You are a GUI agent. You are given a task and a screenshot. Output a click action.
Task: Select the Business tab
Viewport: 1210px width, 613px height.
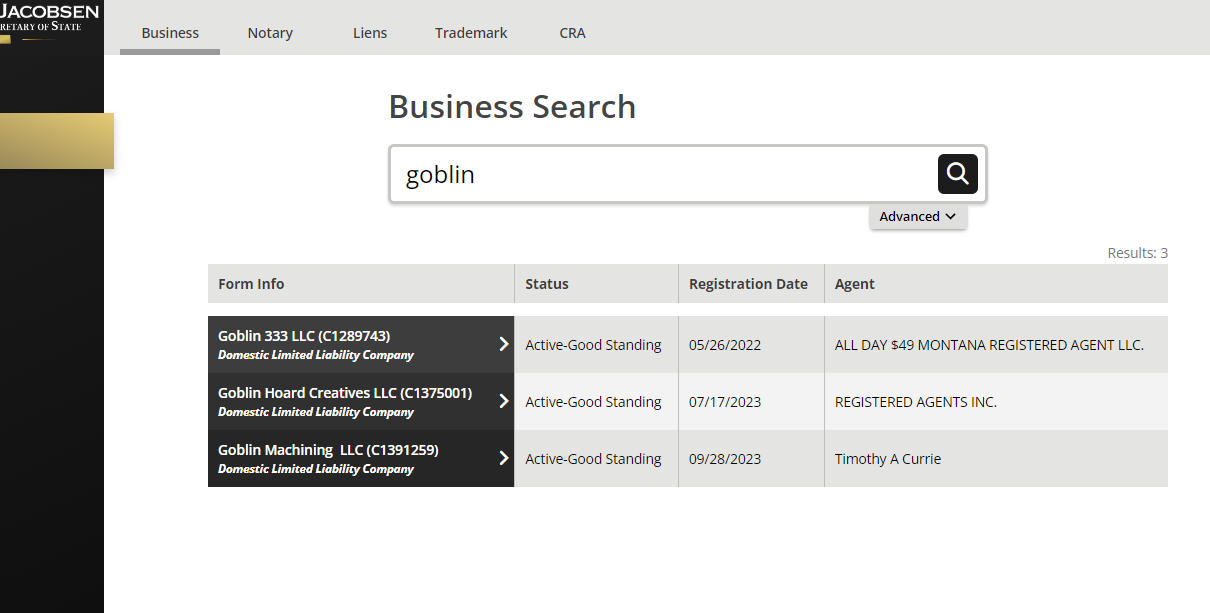170,33
